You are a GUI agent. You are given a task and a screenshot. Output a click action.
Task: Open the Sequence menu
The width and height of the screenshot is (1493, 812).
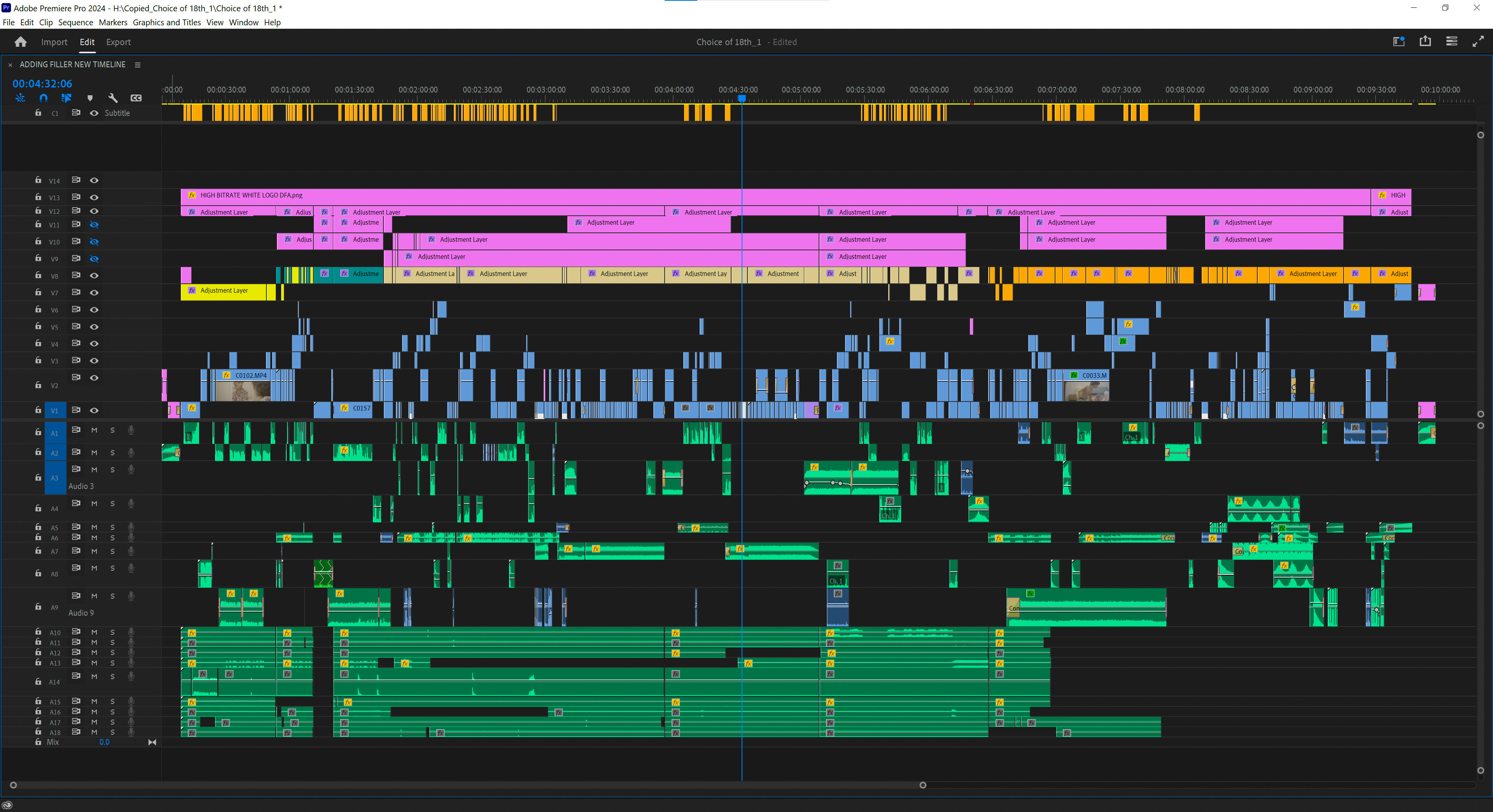pyautogui.click(x=75, y=22)
